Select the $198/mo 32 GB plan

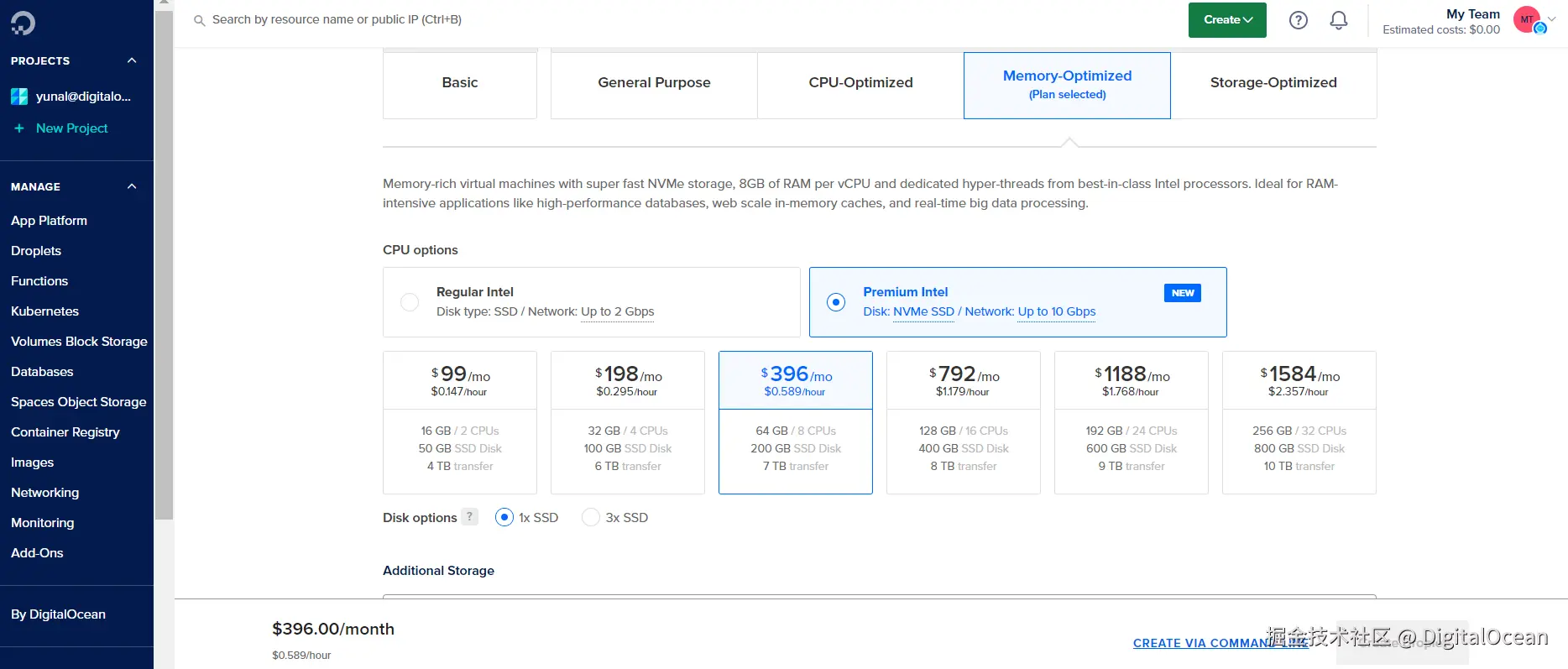point(628,422)
